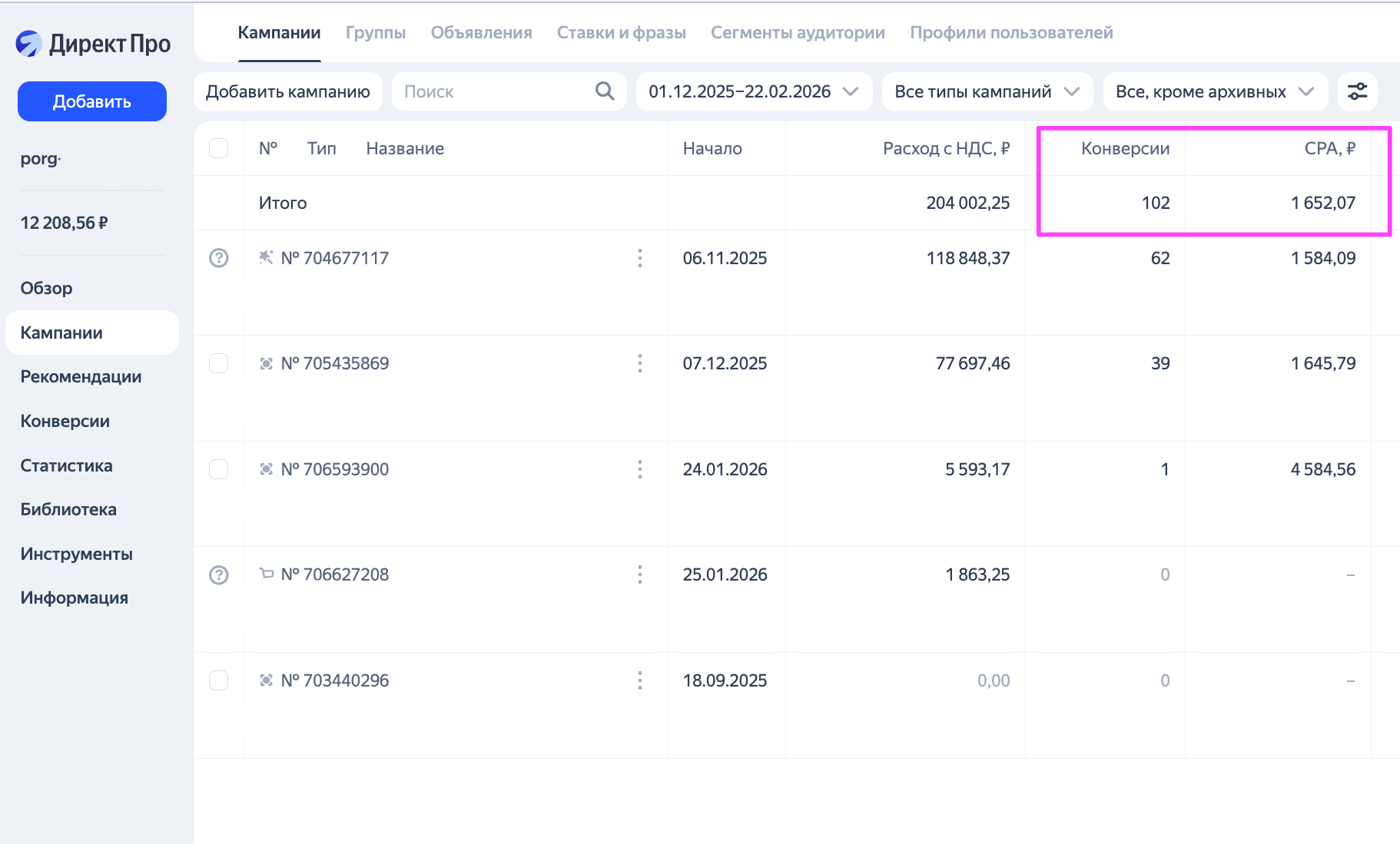This screenshot has width=1400, height=844.
Task: Open the filter settings sliders icon
Action: coord(1357,91)
